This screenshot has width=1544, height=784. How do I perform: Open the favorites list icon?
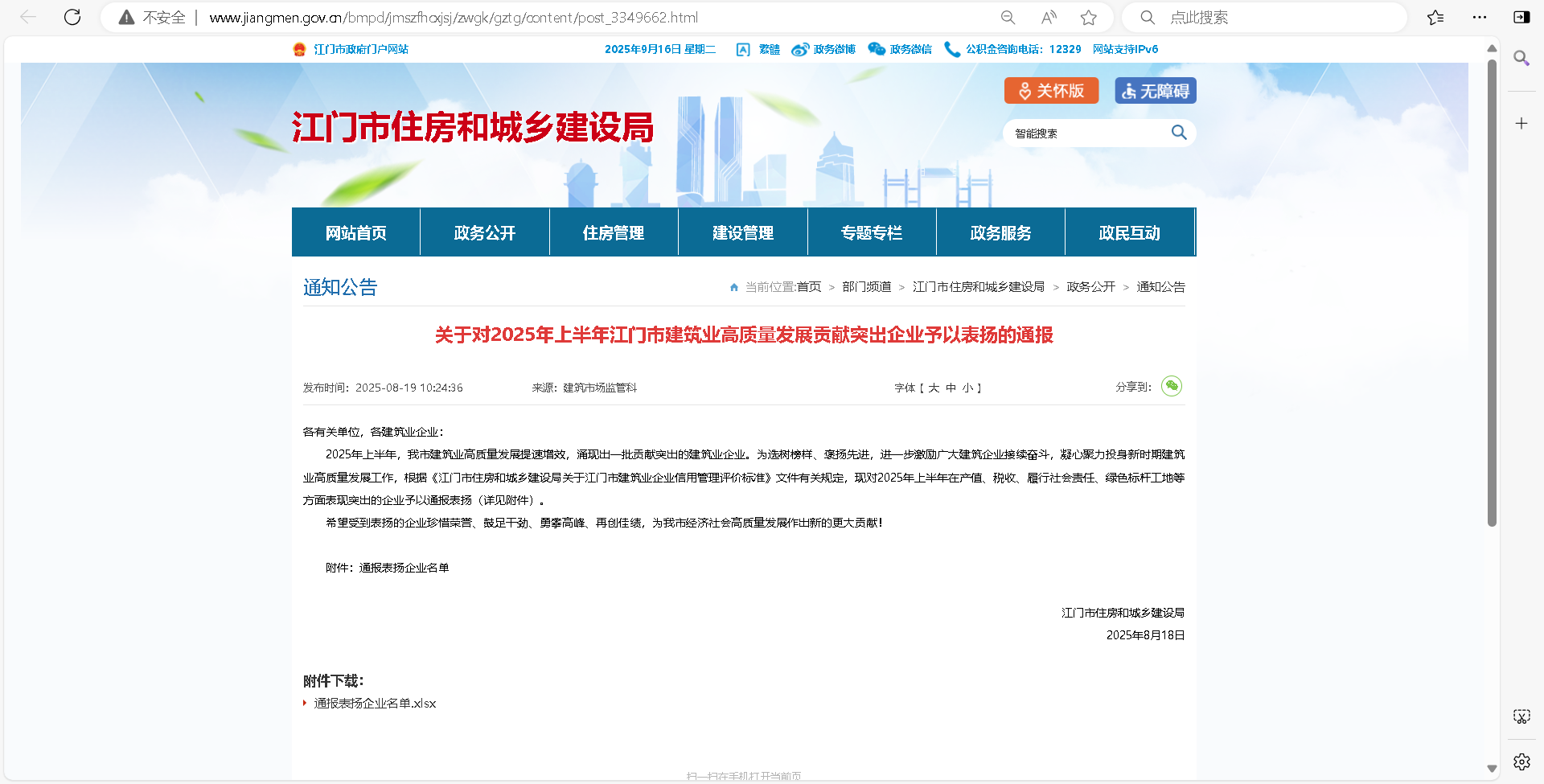[x=1435, y=17]
